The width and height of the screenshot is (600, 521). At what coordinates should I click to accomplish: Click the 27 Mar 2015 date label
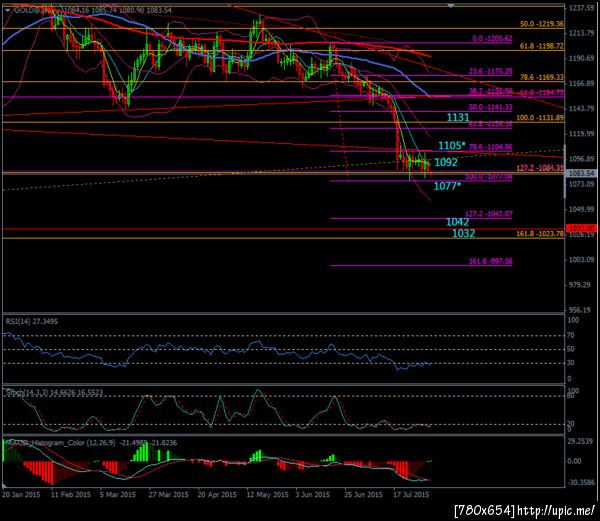tap(168, 494)
